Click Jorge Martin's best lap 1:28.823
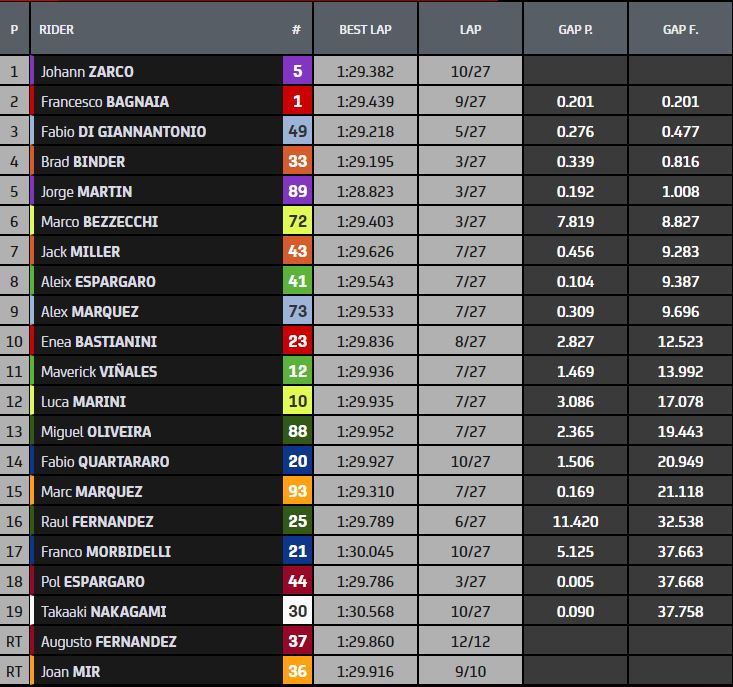Viewport: 733px width, 687px height. [365, 191]
